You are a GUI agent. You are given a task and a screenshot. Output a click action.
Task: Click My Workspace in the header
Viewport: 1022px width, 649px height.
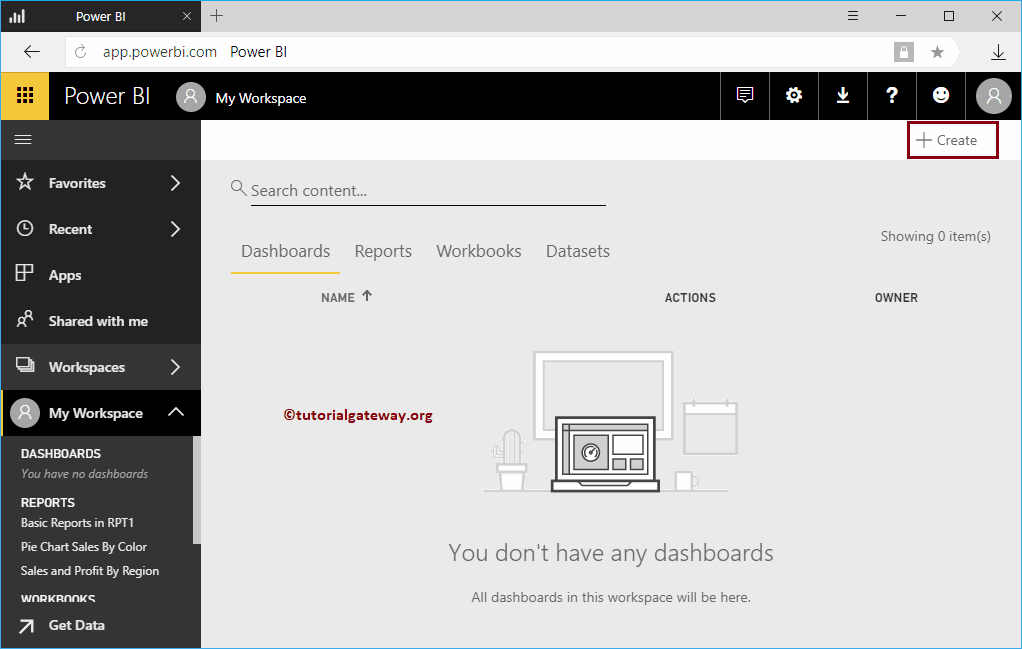[x=261, y=98]
